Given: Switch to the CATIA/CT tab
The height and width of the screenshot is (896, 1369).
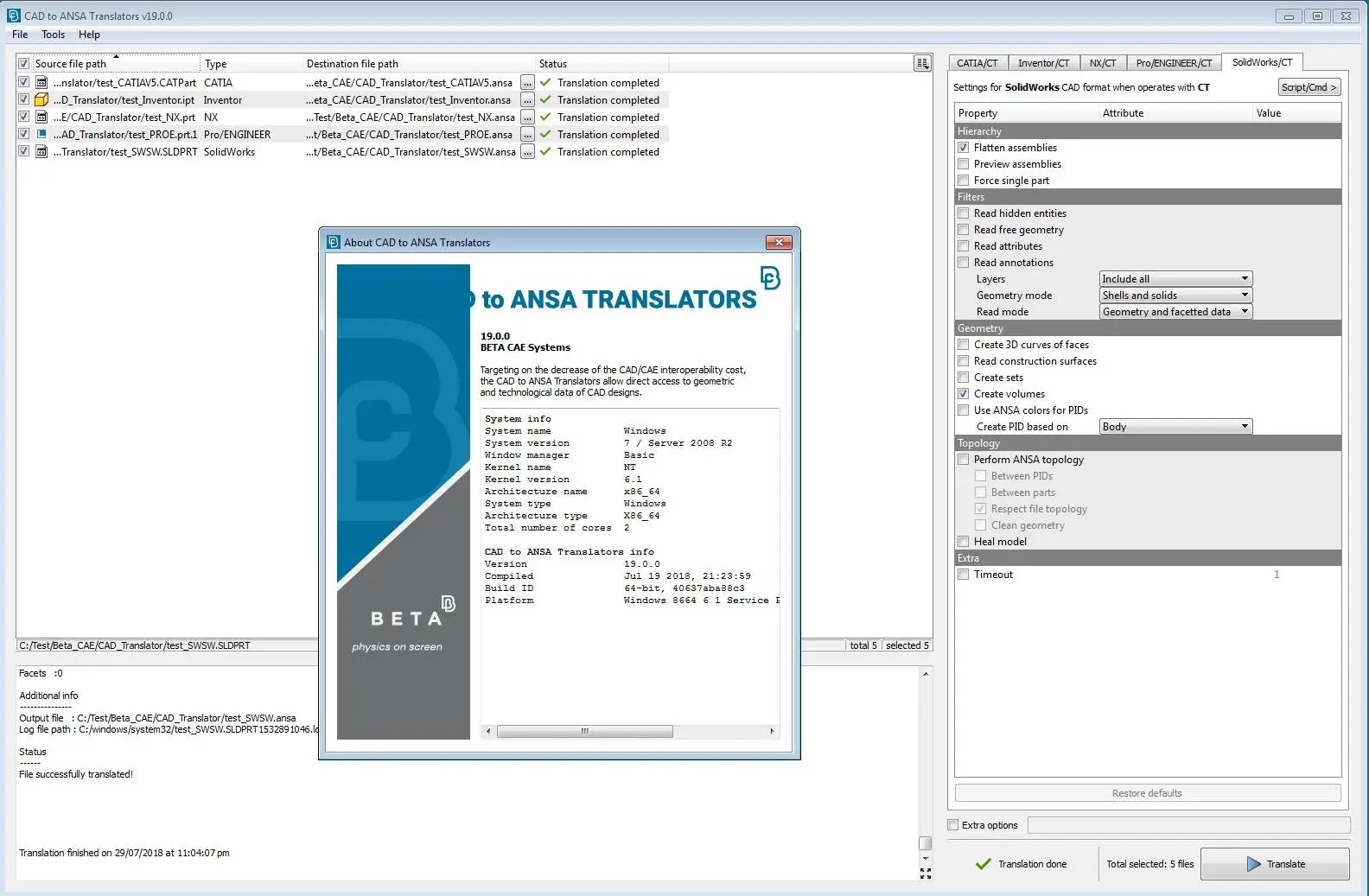Looking at the screenshot, I should pos(977,63).
